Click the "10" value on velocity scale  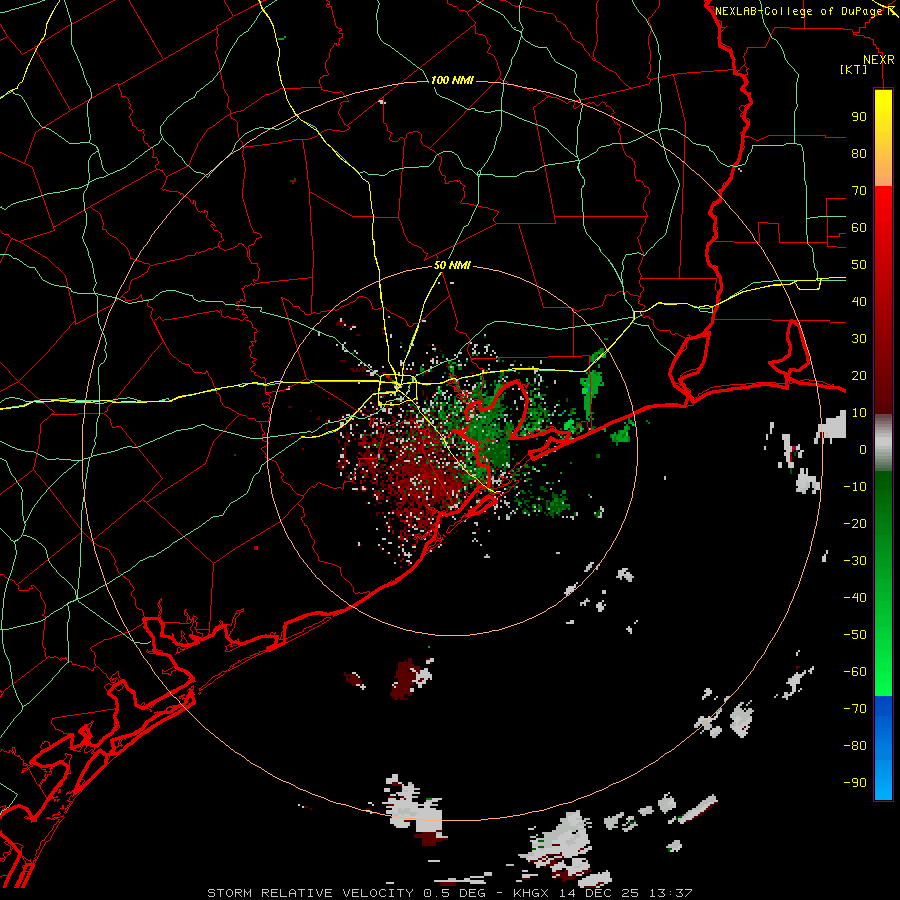tap(859, 413)
